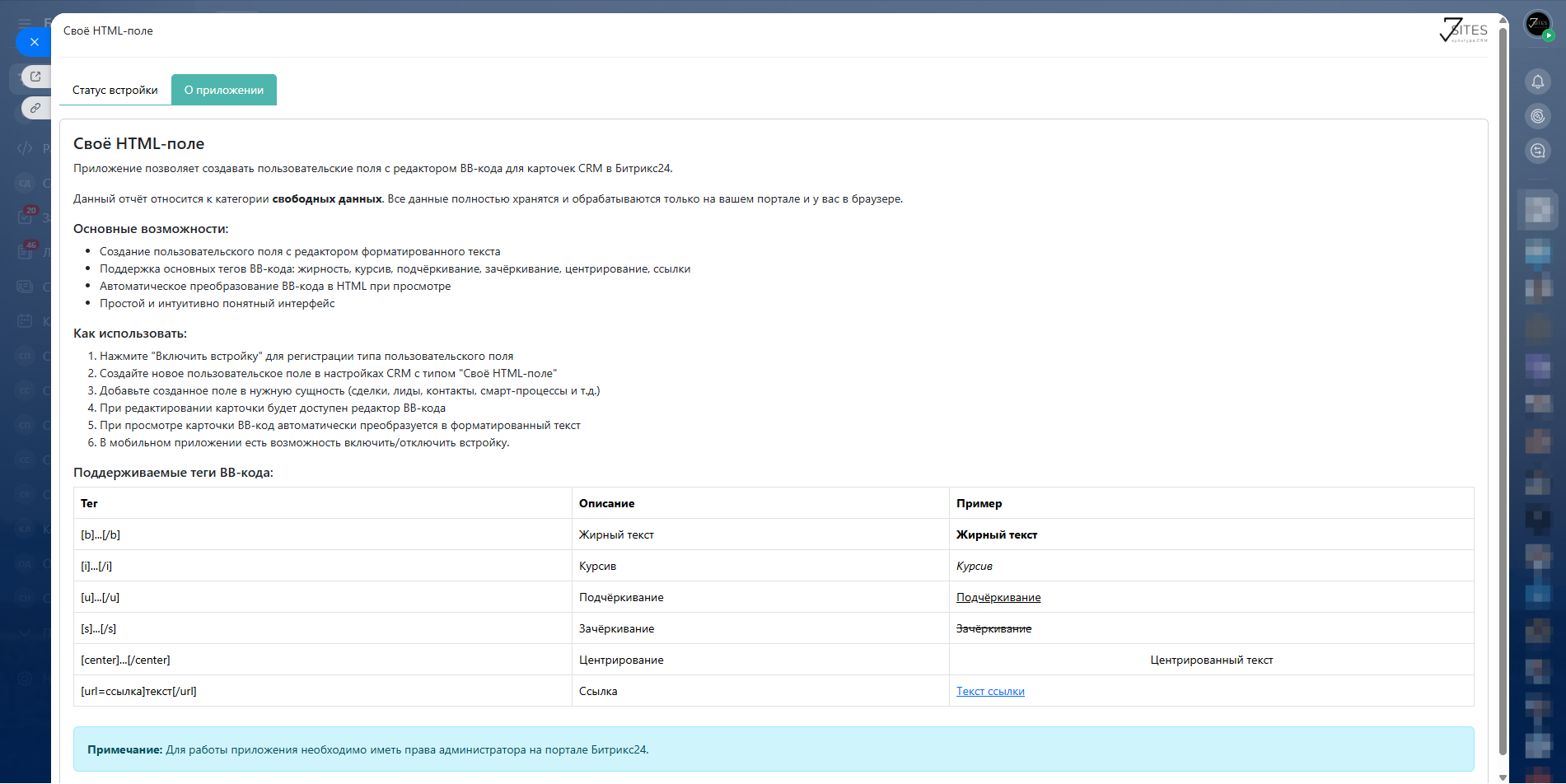Screen dimensions: 1566x784
Task: Click the [u]...[/u] tag cell
Action: coord(323,597)
